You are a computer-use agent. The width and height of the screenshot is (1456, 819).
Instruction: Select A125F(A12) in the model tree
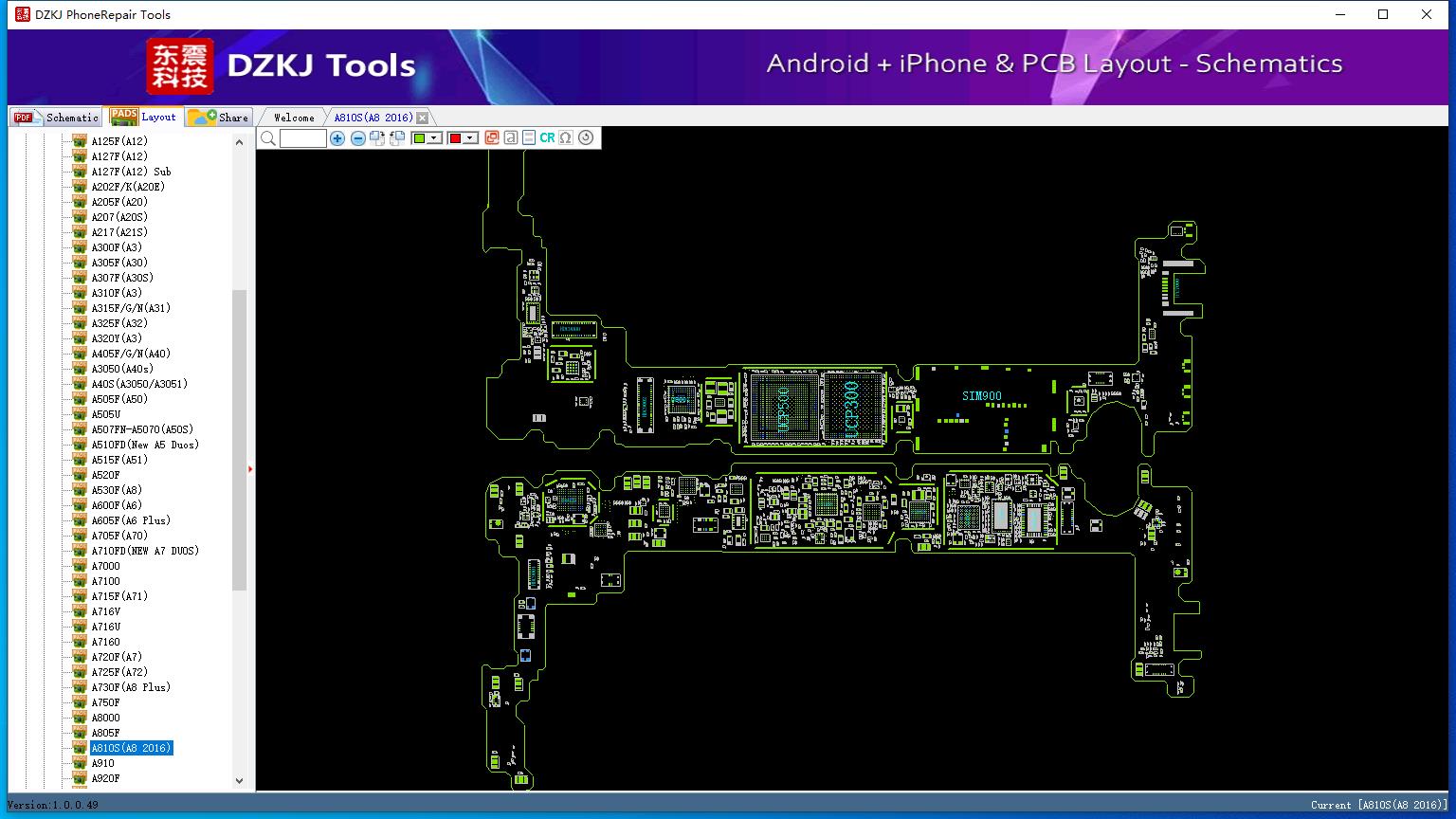pyautogui.click(x=119, y=141)
